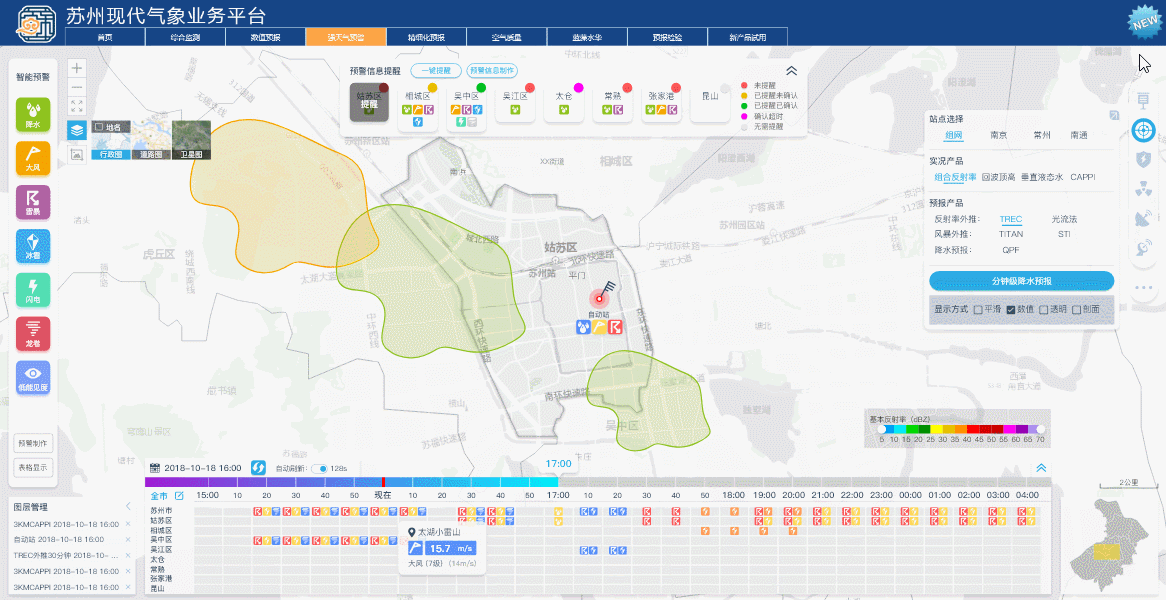
Task: Click the lightning shield icon in right toolbar
Action: (1143, 158)
